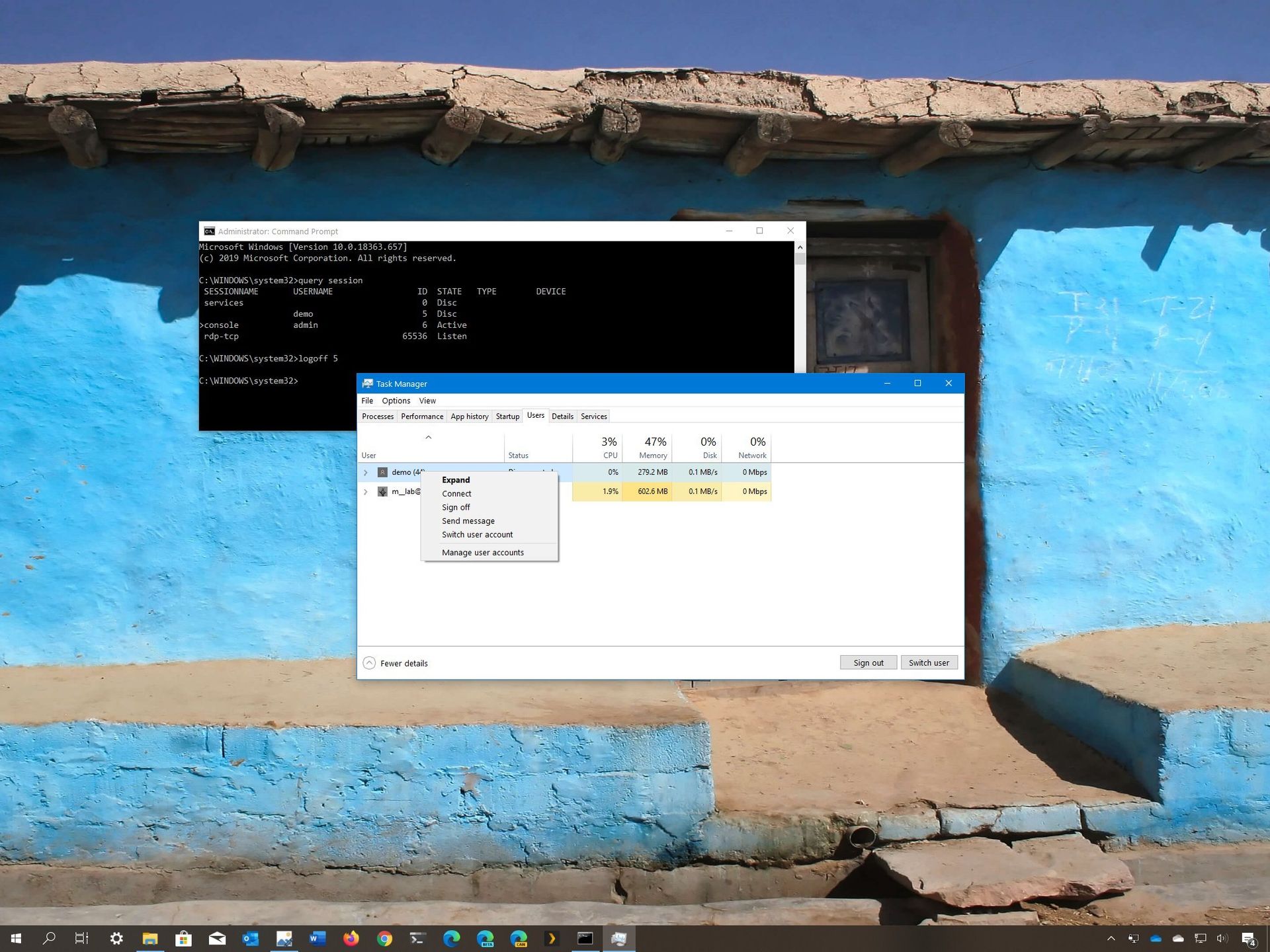Collapse the User column sort arrow
Image resolution: width=1270 pixels, height=952 pixels.
(x=429, y=437)
